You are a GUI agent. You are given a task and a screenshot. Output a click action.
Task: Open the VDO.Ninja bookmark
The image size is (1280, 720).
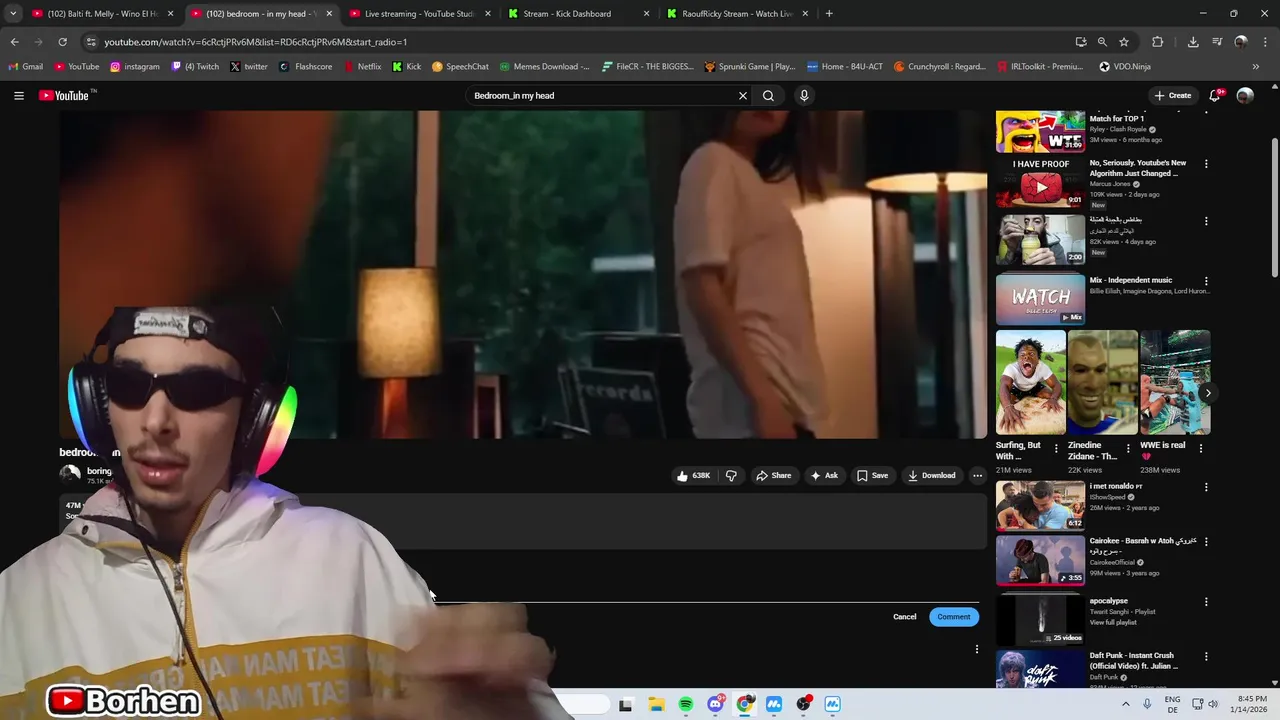pyautogui.click(x=1125, y=67)
